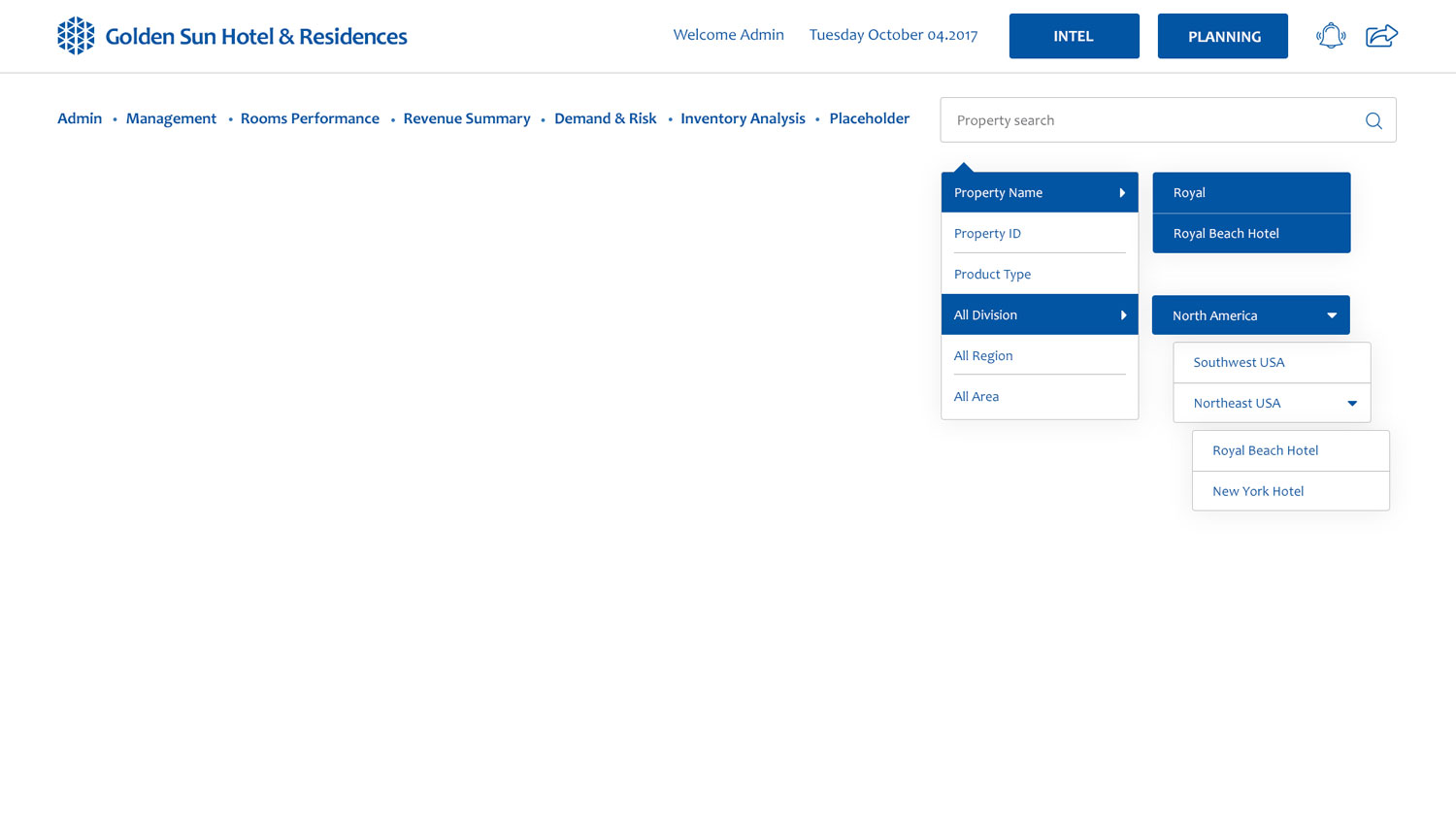Open Rooms Performance page

[x=310, y=118]
